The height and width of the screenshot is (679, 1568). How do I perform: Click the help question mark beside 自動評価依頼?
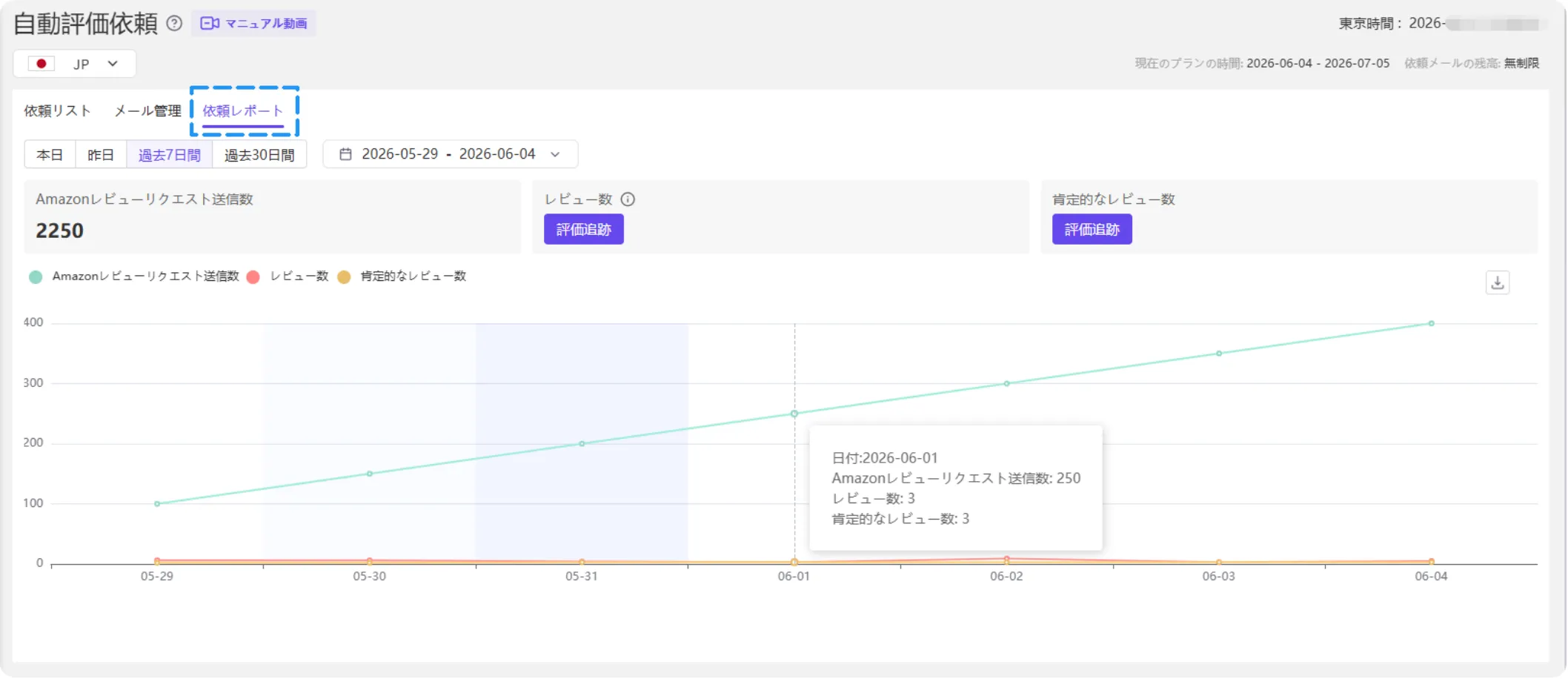[174, 24]
